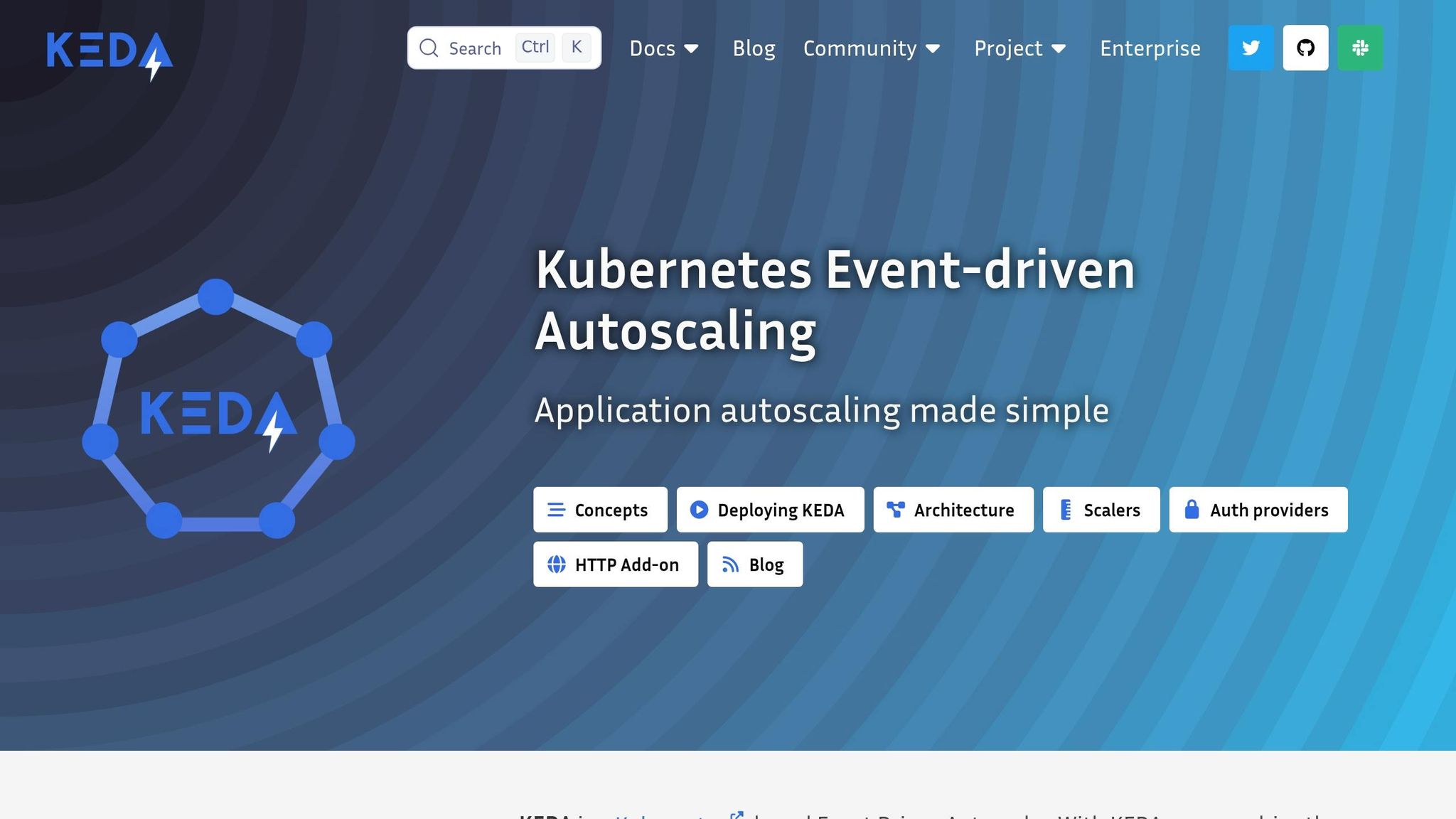Open the Deploying KEDA button
The image size is (1456, 819).
770,510
